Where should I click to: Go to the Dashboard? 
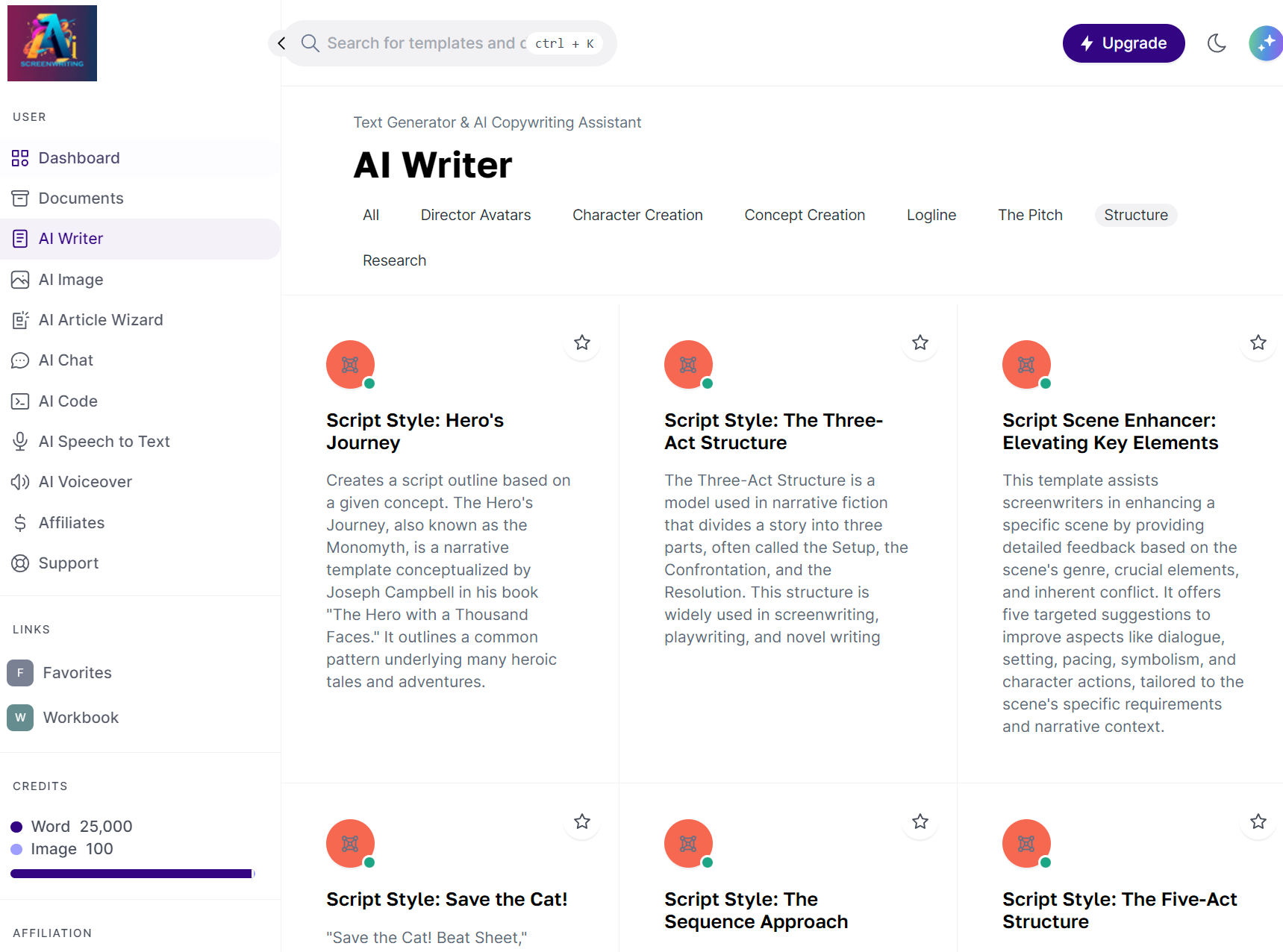click(x=79, y=157)
